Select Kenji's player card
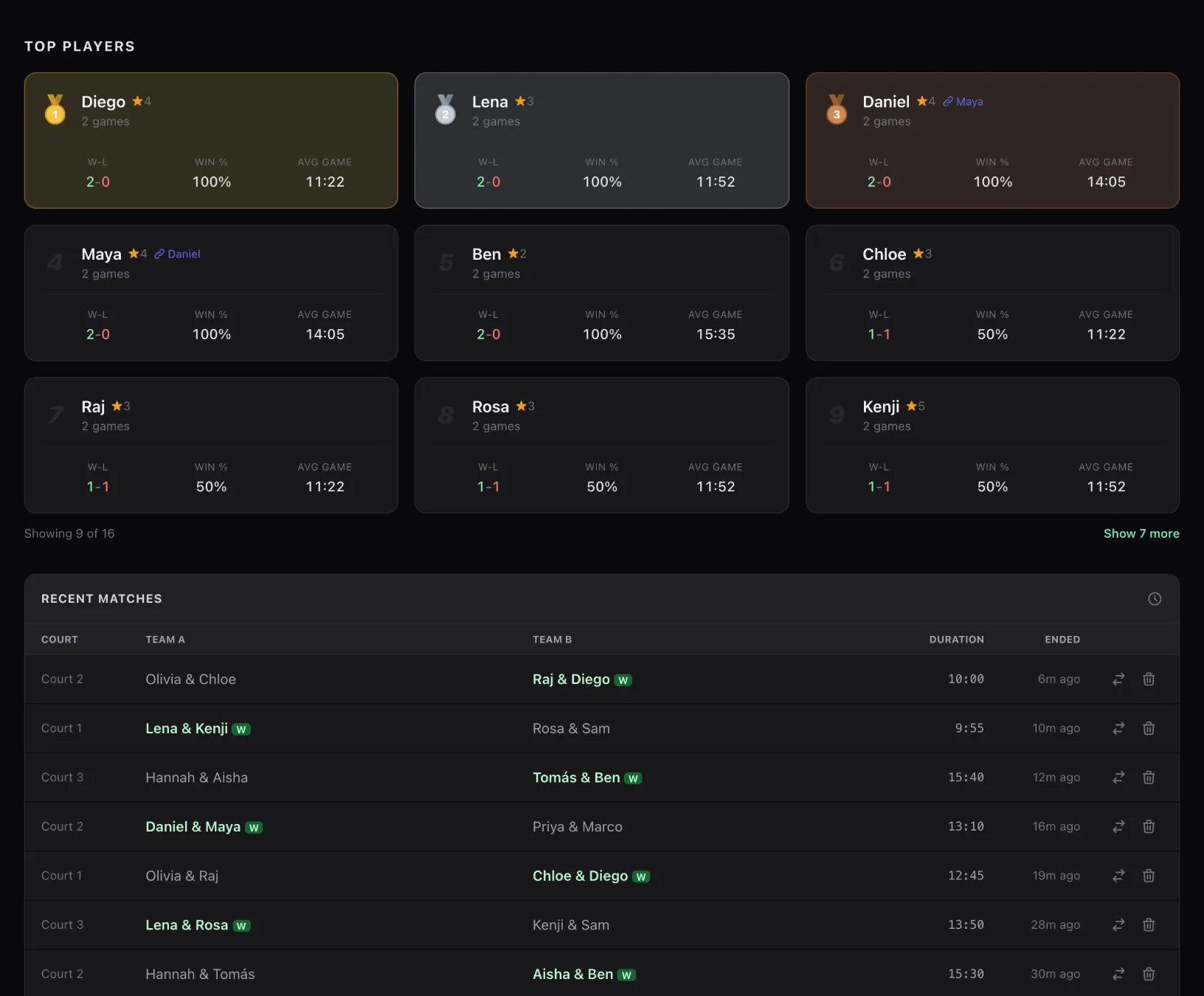This screenshot has width=1204, height=996. [x=992, y=446]
